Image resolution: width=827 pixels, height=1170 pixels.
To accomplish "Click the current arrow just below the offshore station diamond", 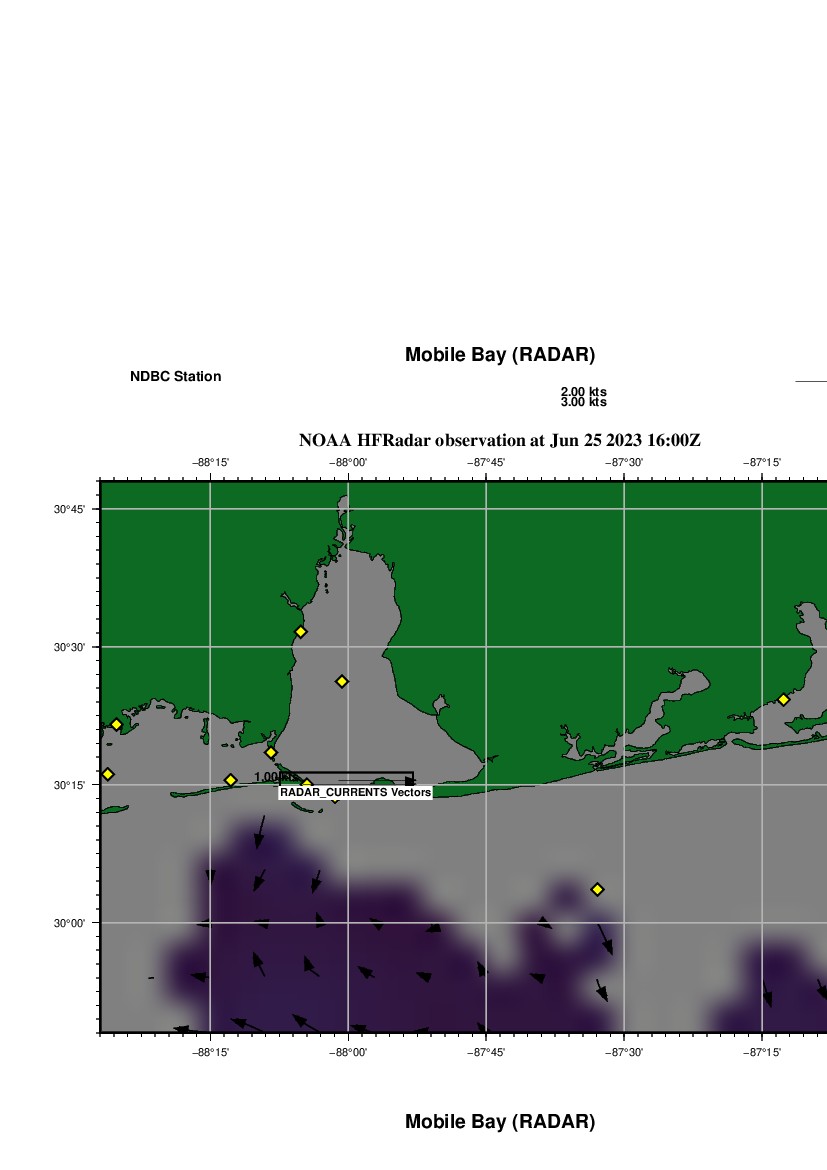I will [605, 938].
